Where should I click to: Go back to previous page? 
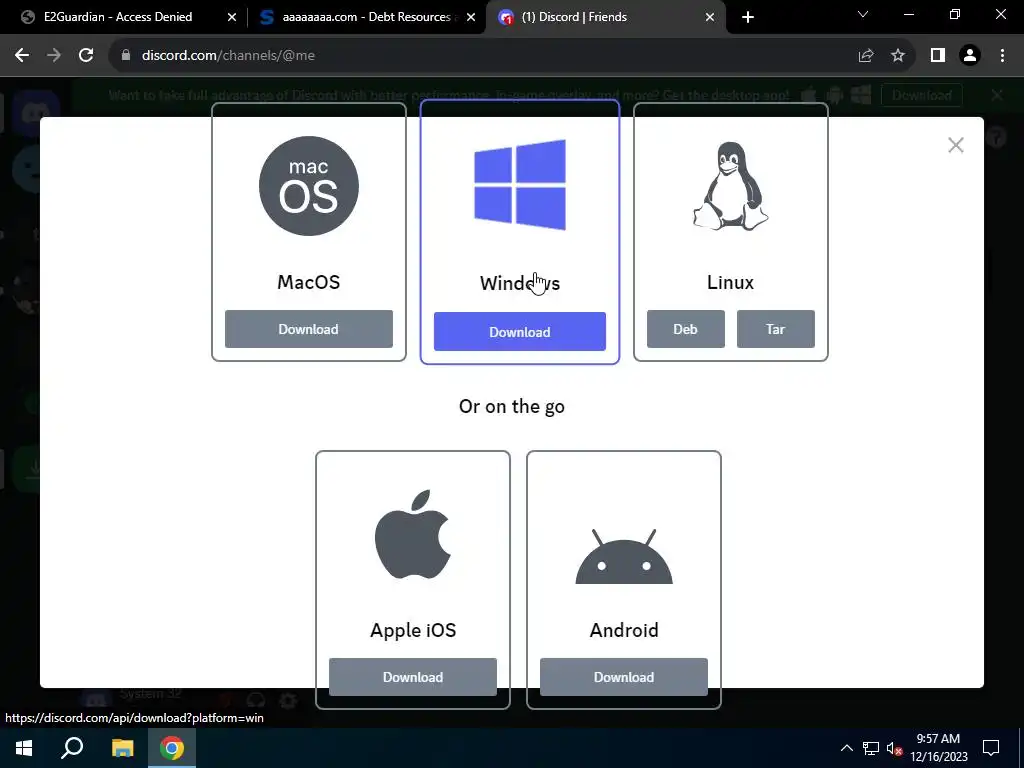[22, 56]
